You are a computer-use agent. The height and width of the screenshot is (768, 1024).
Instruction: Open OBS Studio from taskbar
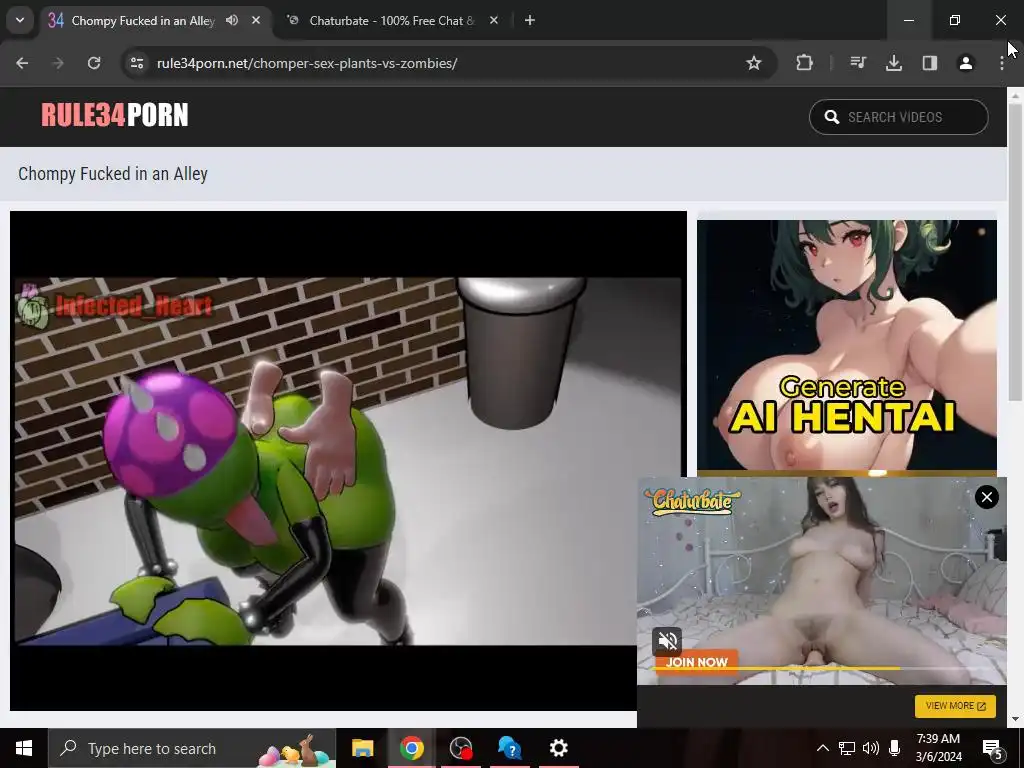pos(461,748)
